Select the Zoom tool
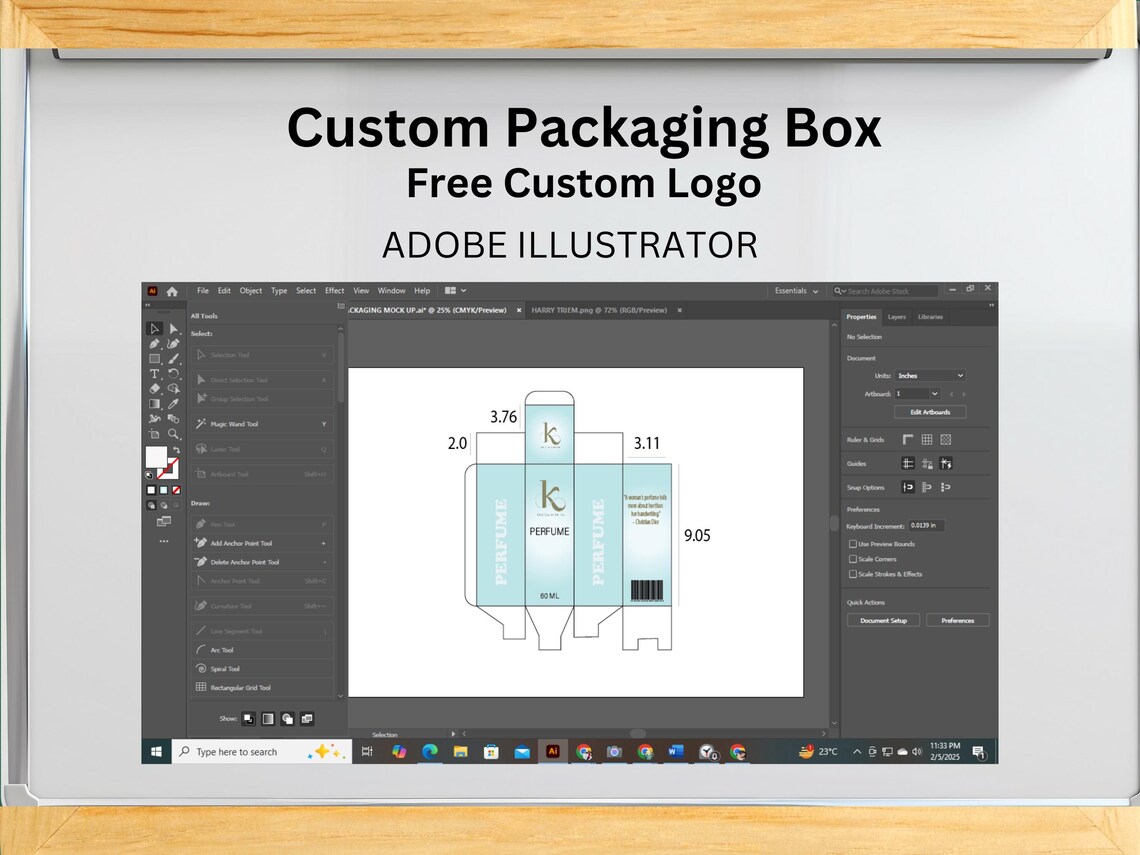This screenshot has width=1140, height=855. coord(172,435)
